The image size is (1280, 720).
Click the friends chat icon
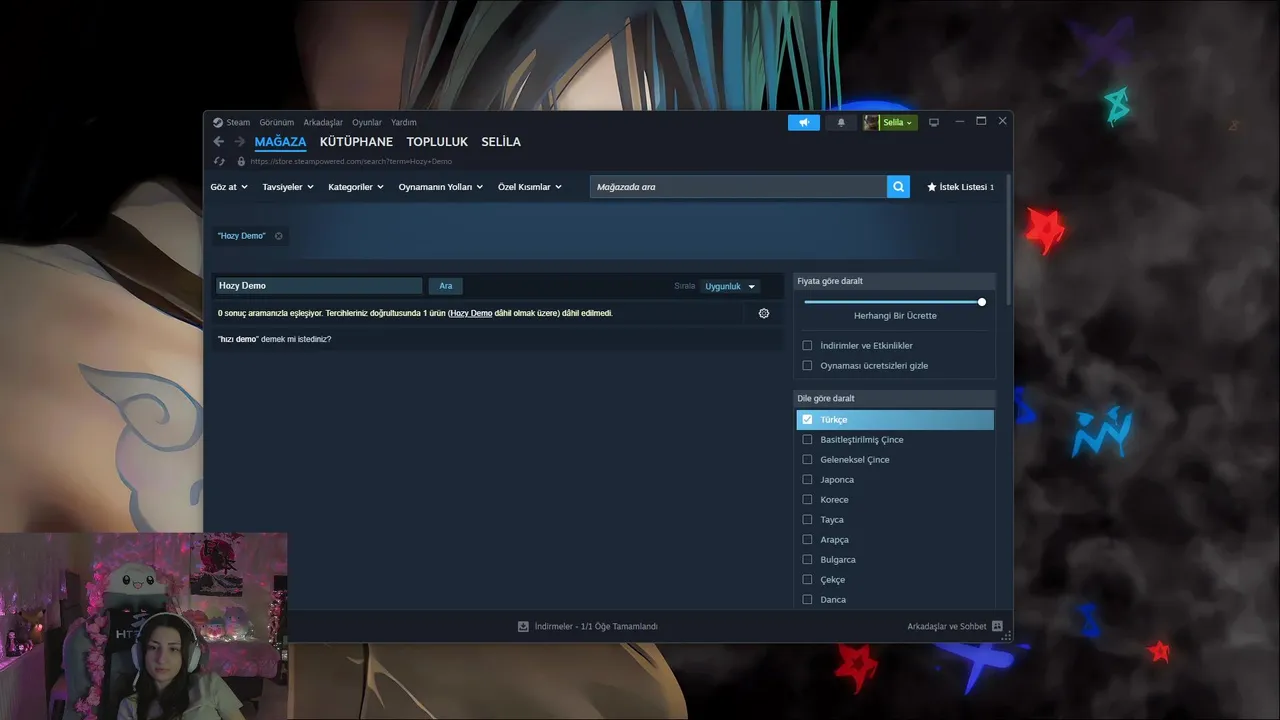click(x=997, y=627)
